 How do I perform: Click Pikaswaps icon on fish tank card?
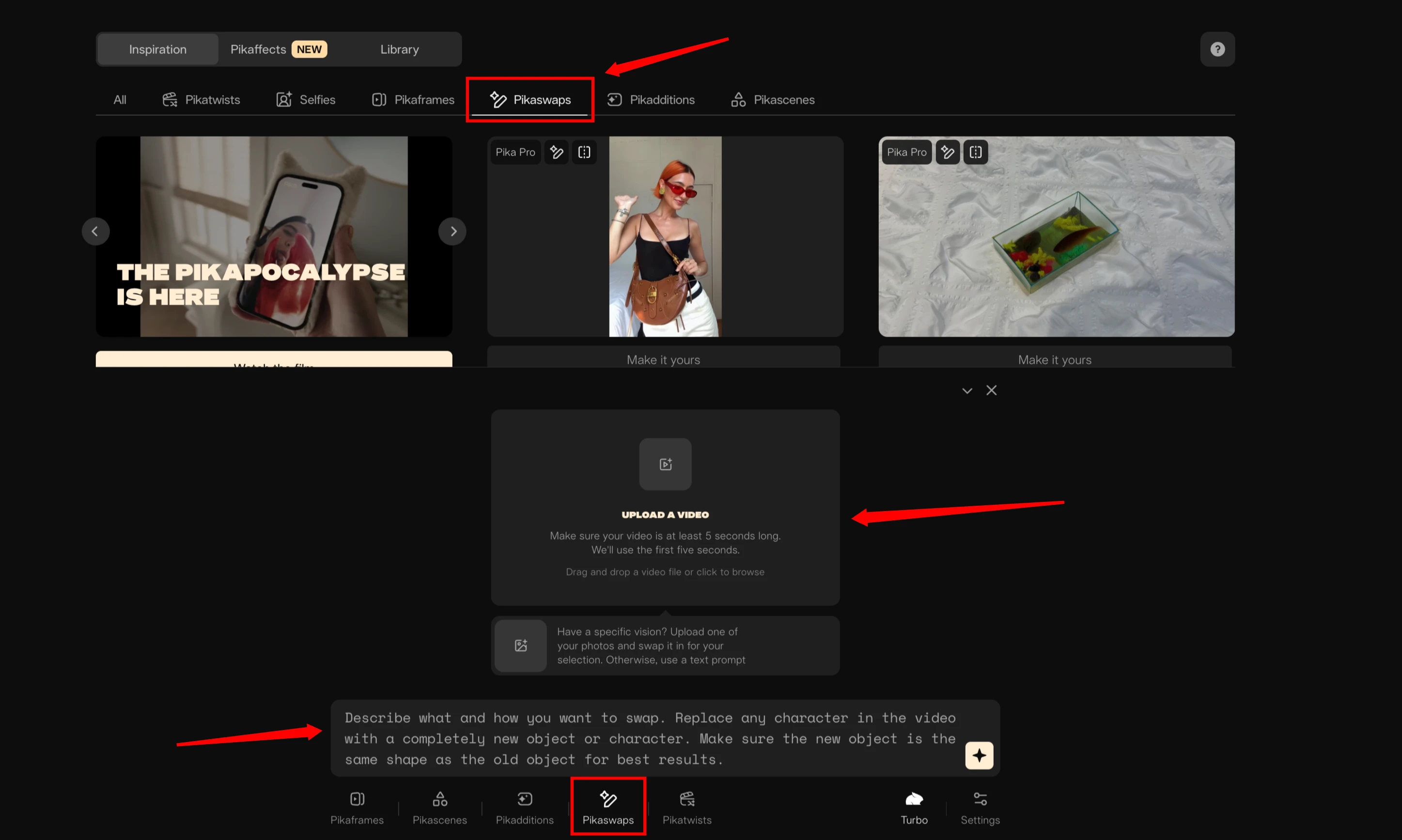pyautogui.click(x=948, y=152)
